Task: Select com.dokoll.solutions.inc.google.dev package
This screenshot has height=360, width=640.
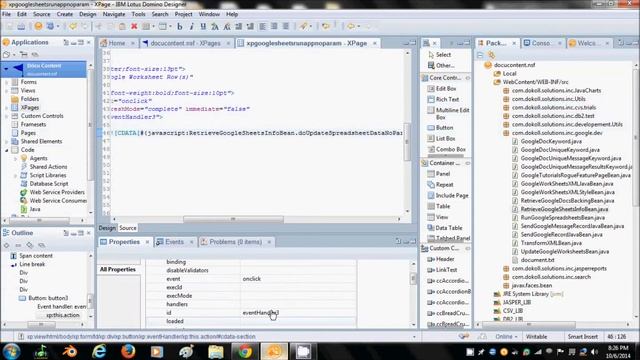Action: coord(557,133)
